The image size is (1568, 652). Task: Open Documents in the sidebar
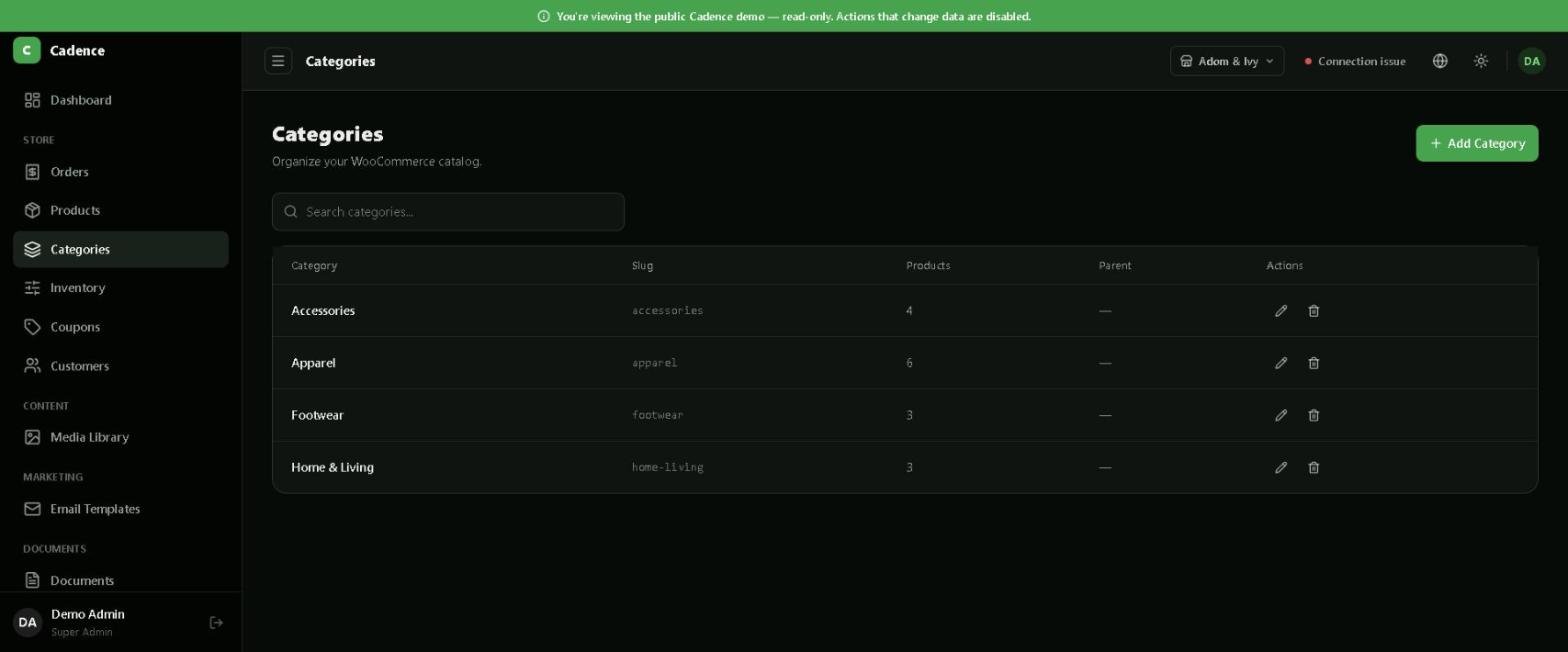(120, 580)
